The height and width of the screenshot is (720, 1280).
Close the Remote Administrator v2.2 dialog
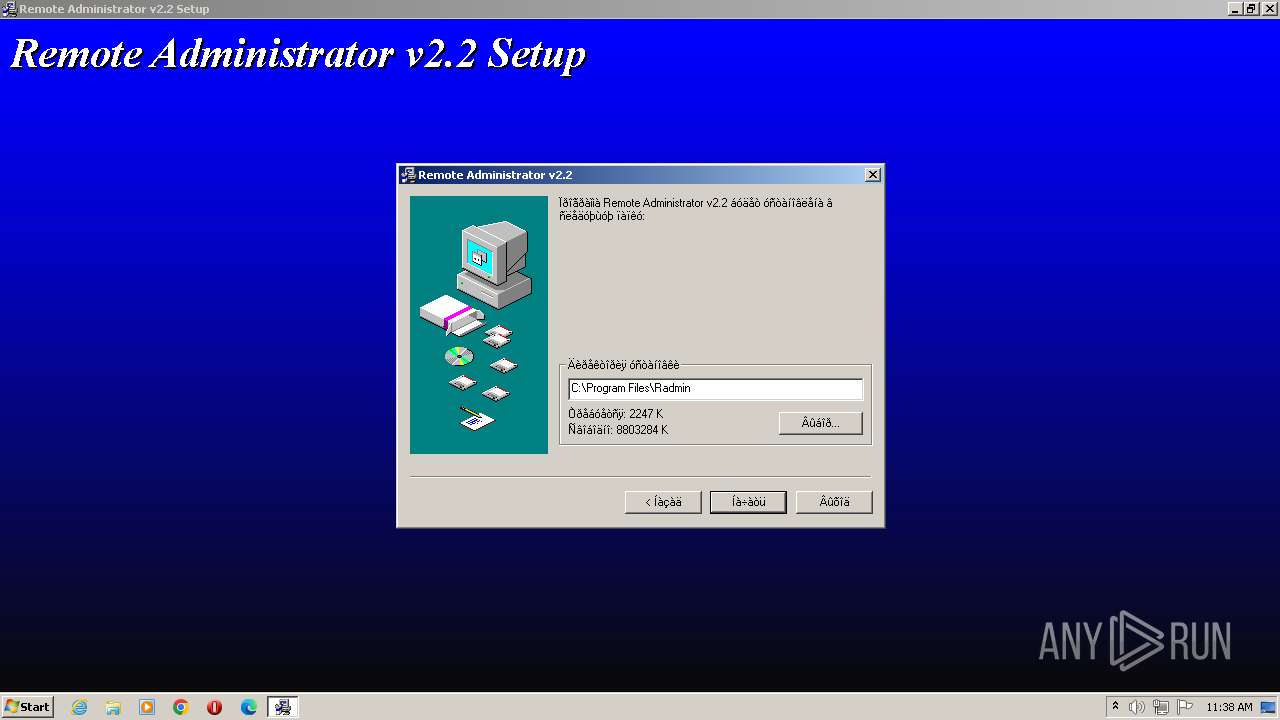coord(872,175)
